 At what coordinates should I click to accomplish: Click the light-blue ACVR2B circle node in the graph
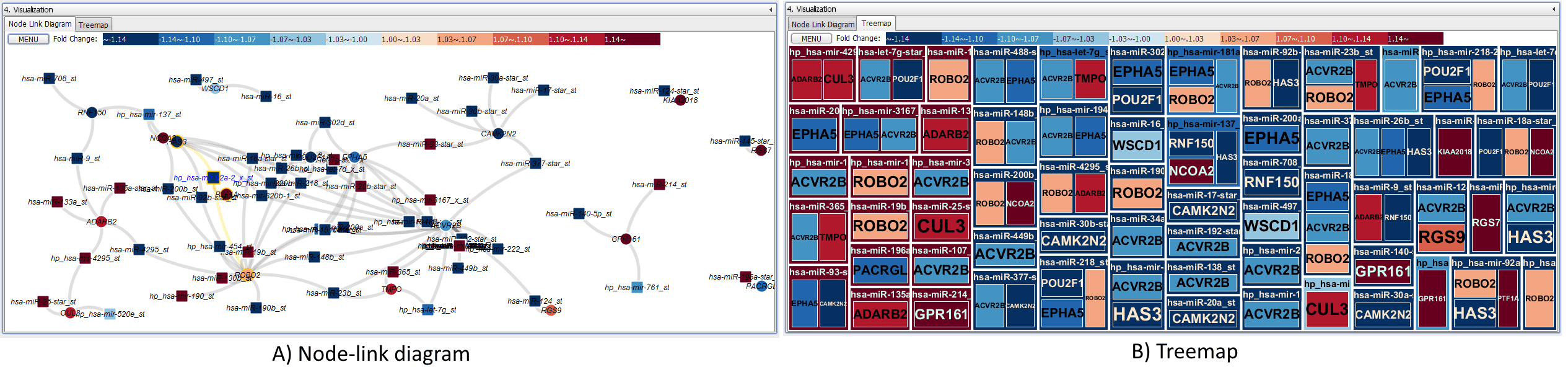click(445, 225)
